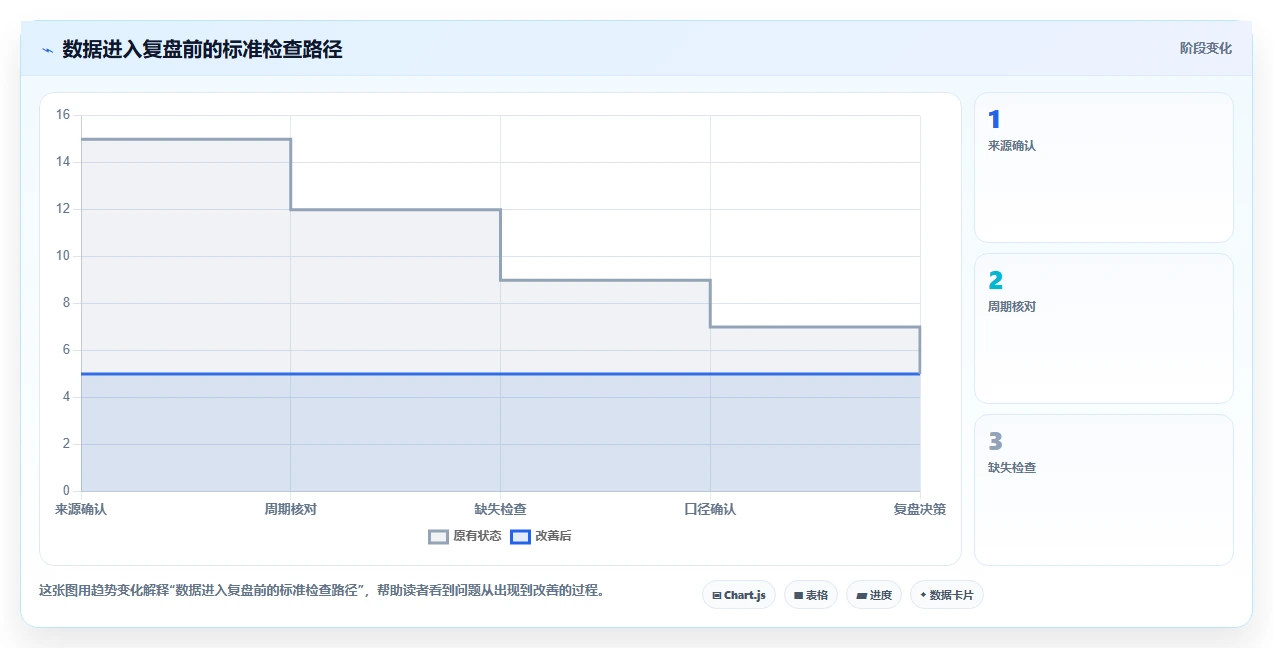Click the icon in 表格 tag

coord(798,595)
